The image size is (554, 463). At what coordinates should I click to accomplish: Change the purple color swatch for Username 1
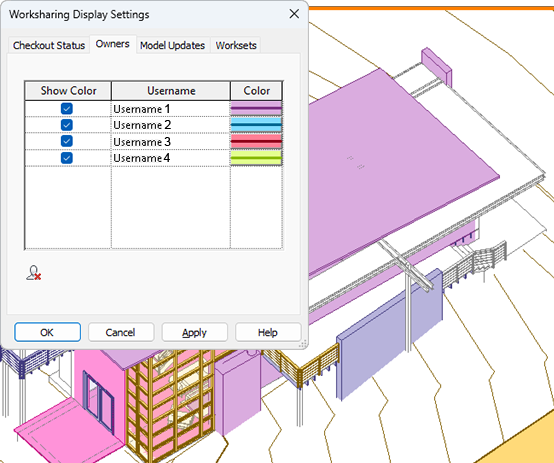point(256,108)
